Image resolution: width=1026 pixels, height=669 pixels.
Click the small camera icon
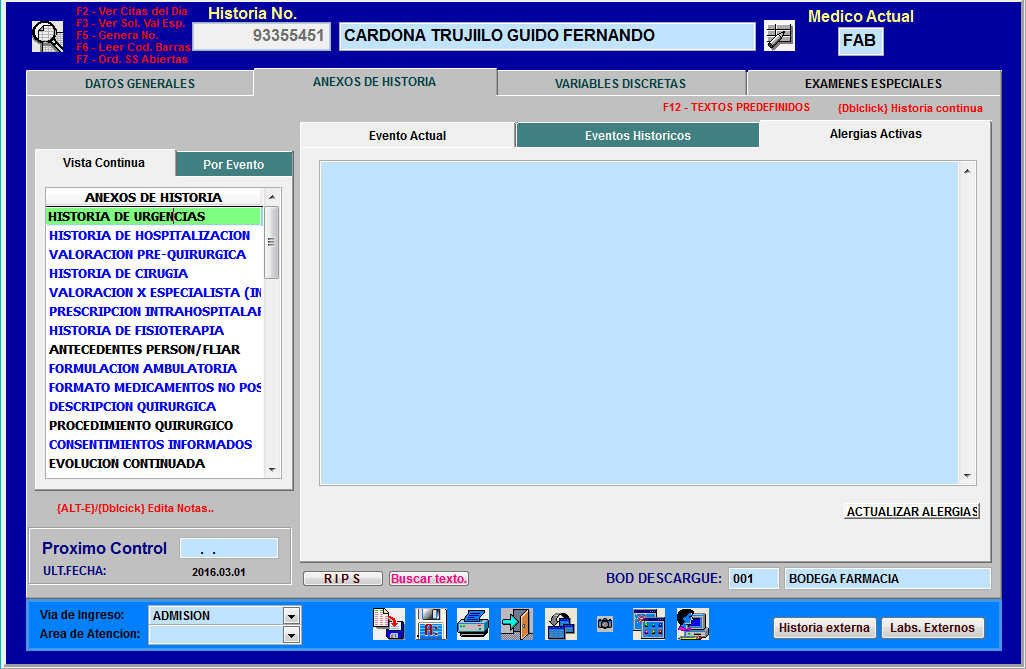(605, 624)
